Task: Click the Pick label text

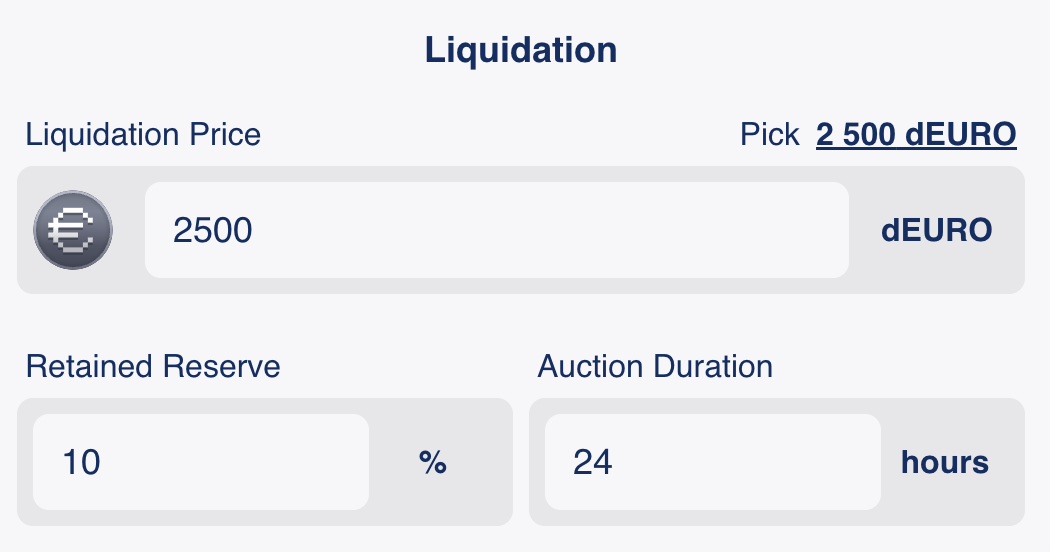Action: [x=769, y=134]
